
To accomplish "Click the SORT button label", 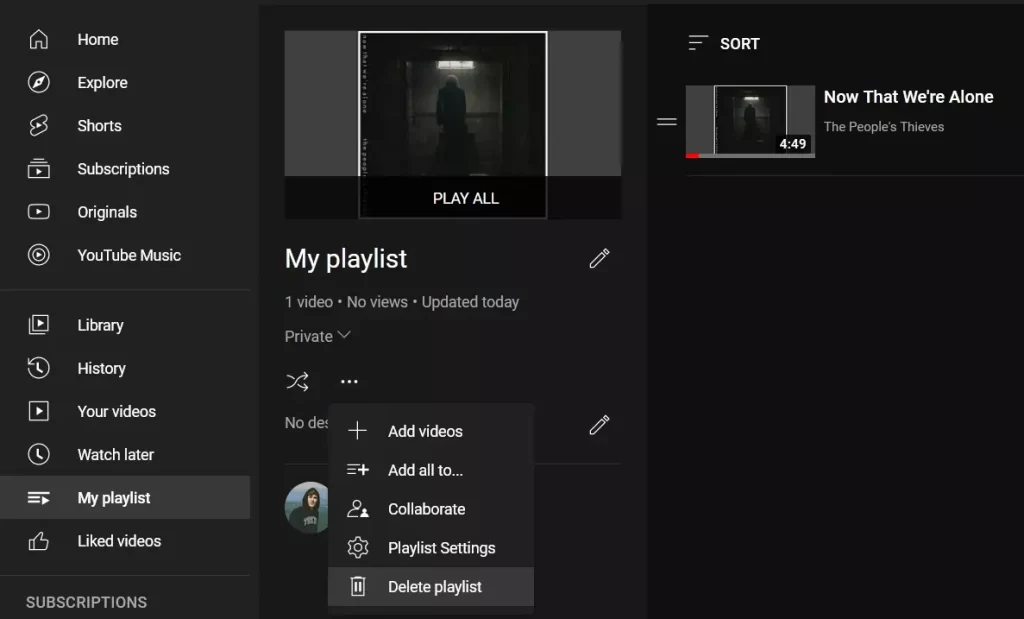I will click(x=740, y=44).
